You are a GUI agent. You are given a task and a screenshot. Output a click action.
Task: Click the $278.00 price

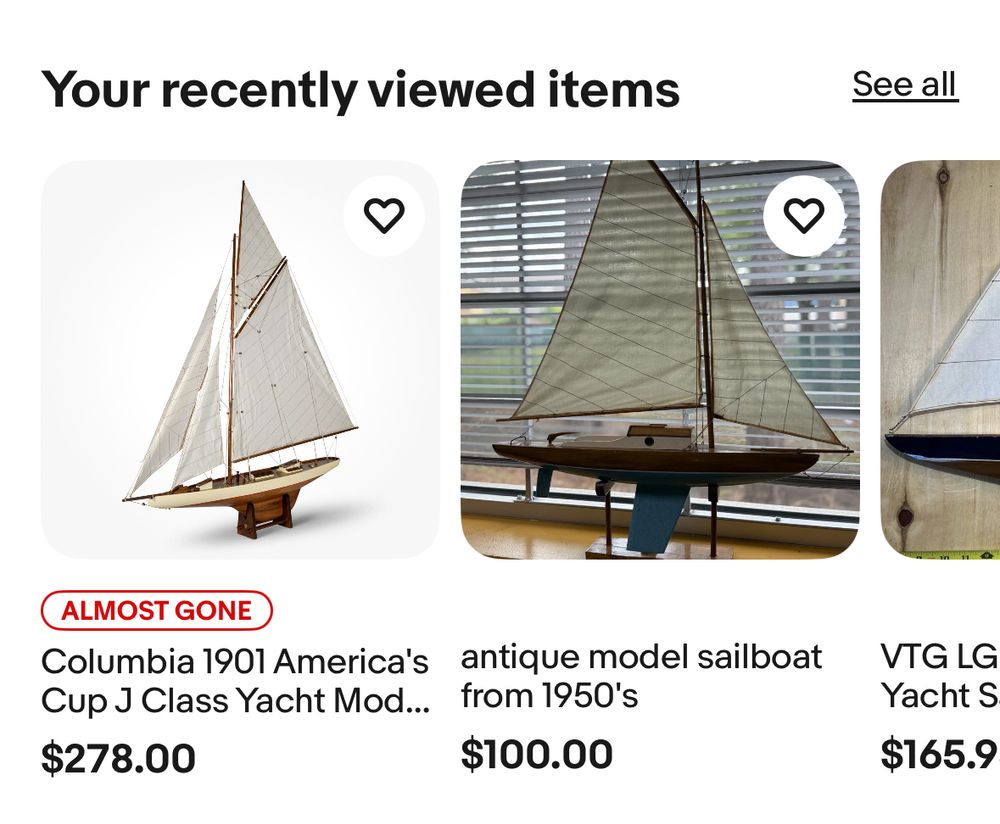coord(118,758)
